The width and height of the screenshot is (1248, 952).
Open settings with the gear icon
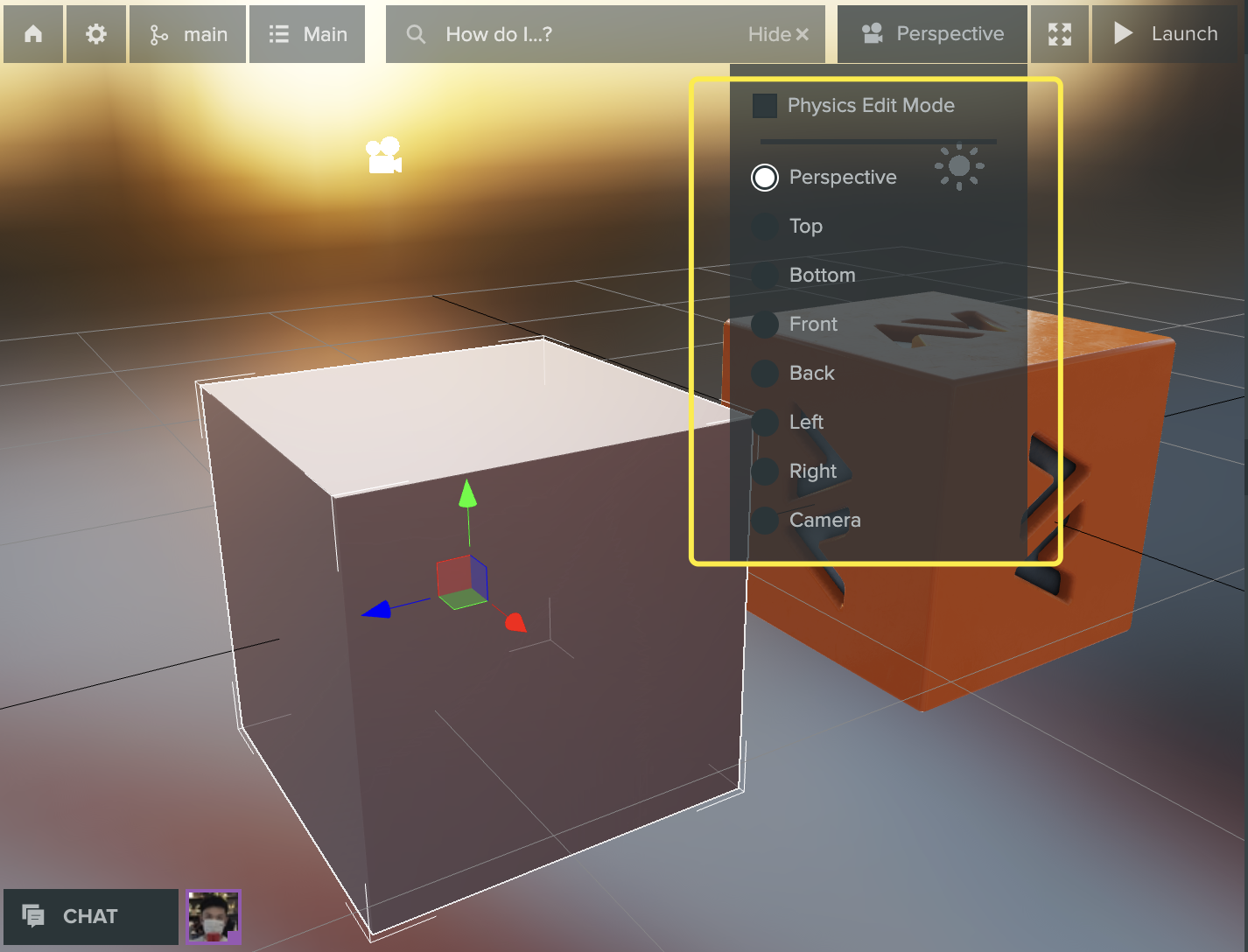[x=96, y=34]
